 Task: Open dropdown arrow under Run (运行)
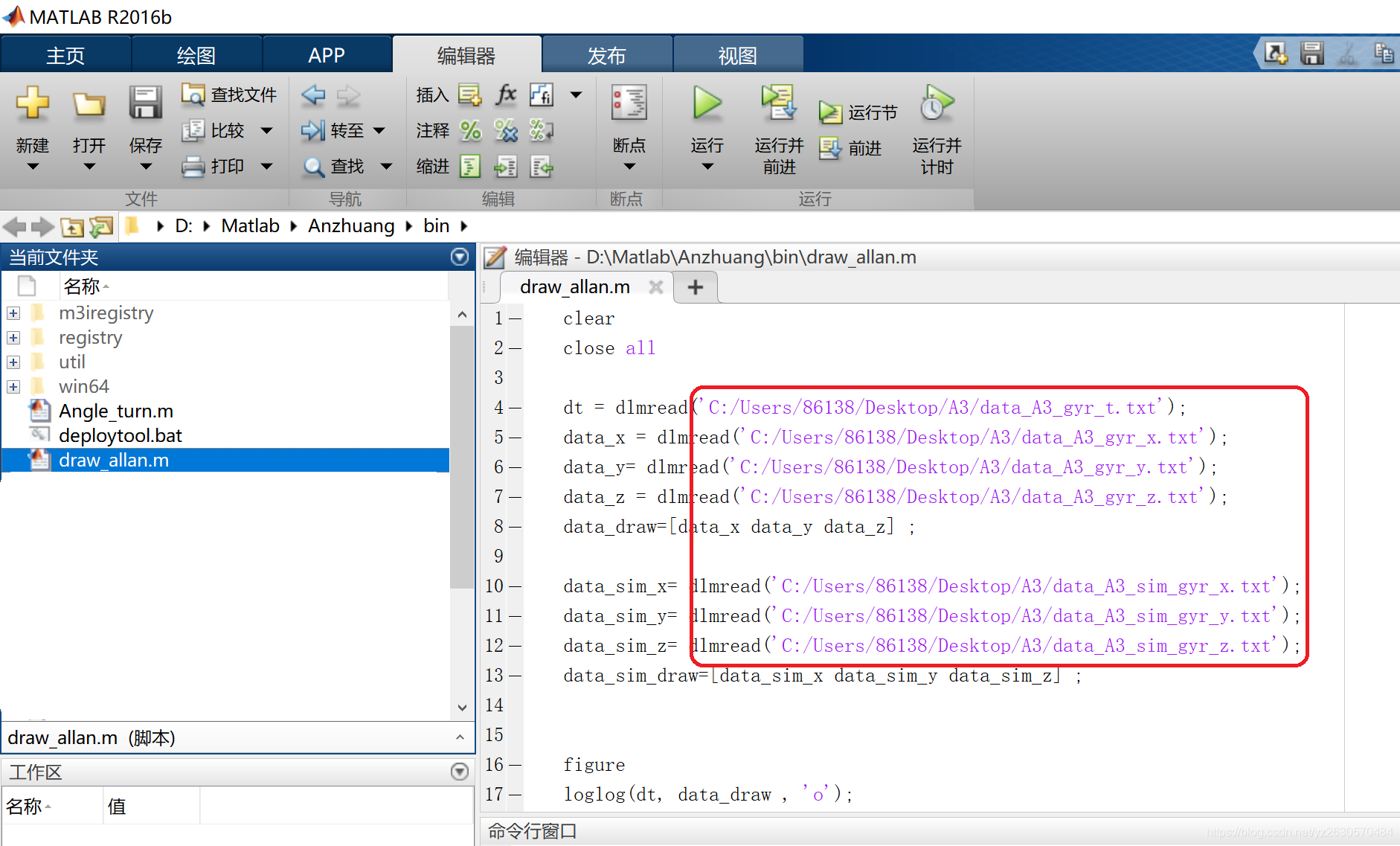707,167
